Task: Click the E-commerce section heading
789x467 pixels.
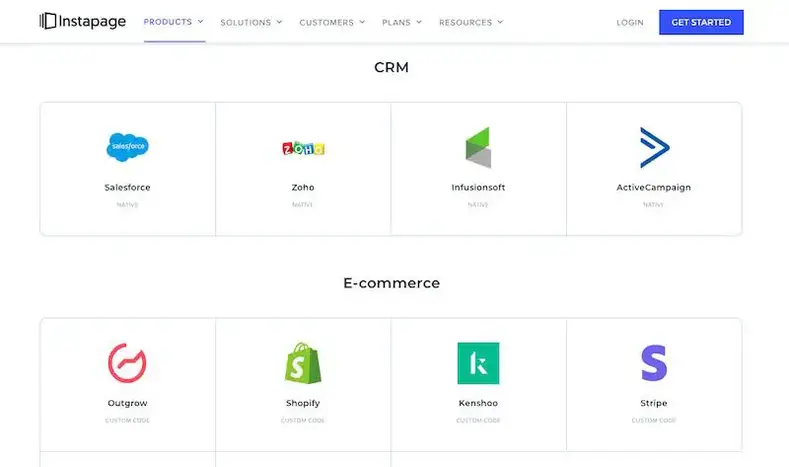Action: pos(391,283)
